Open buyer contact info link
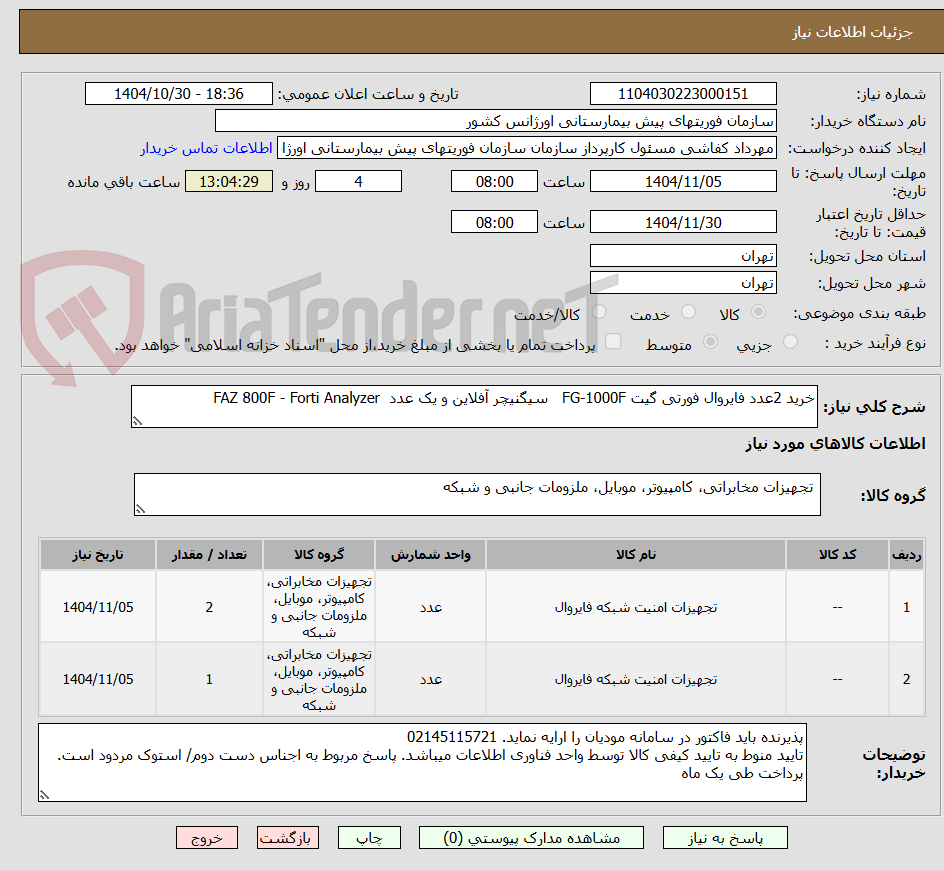This screenshot has width=944, height=870. click(x=206, y=148)
